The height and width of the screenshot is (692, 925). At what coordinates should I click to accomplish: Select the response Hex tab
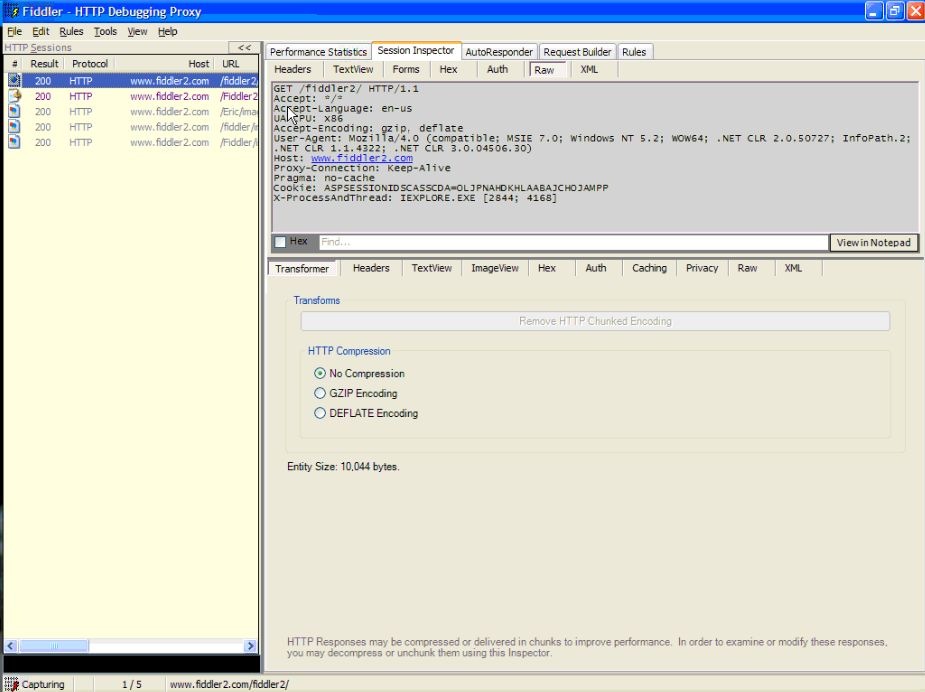(546, 268)
